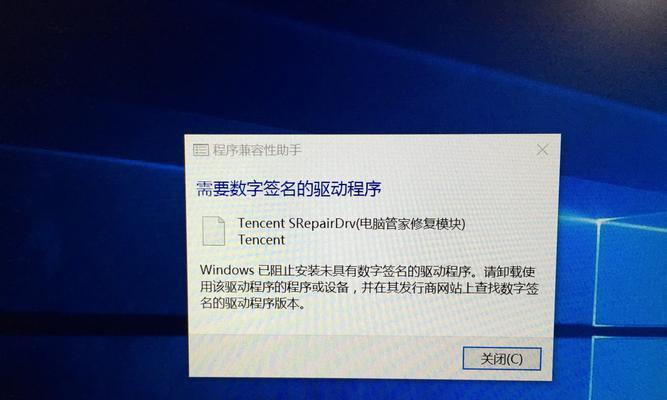Click the empty desktop left of dialog
667x400 pixels.
point(91,255)
